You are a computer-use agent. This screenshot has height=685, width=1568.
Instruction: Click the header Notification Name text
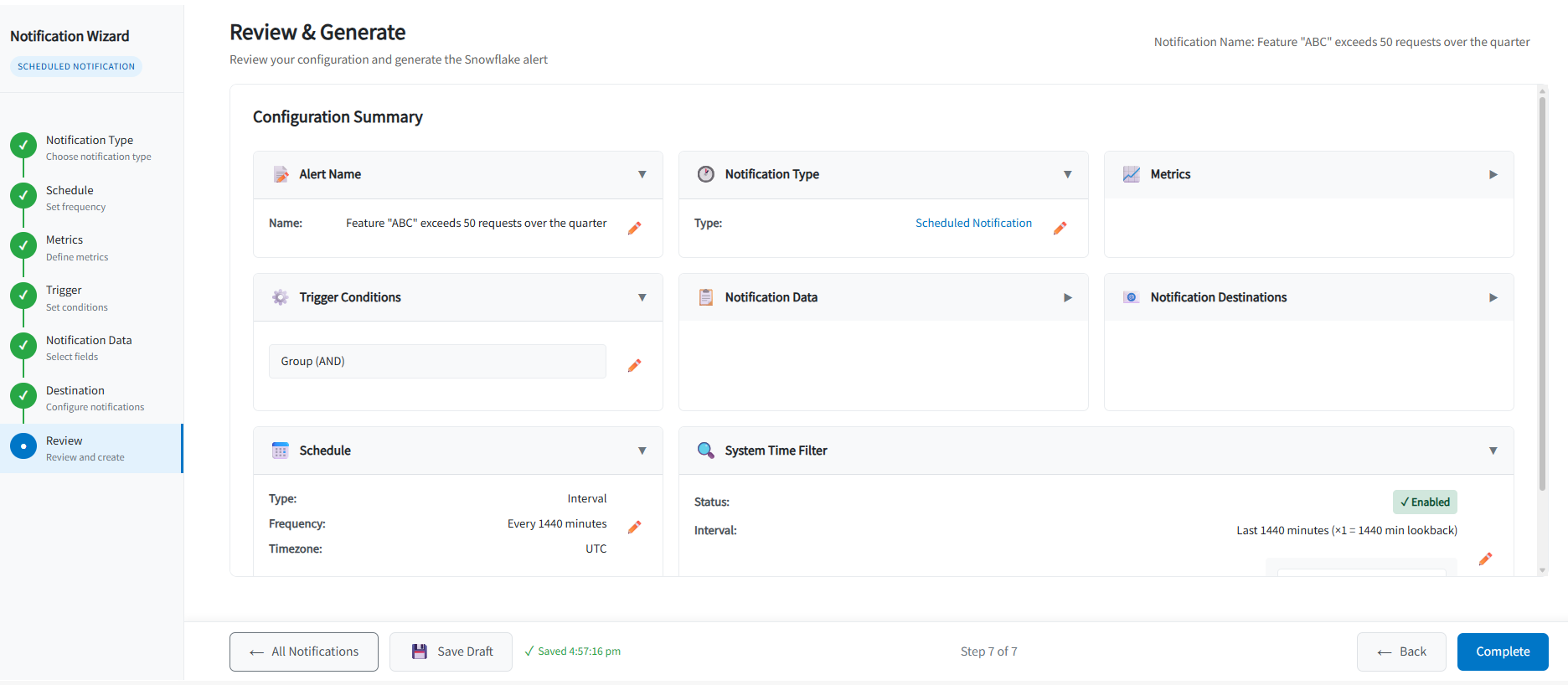pyautogui.click(x=1342, y=42)
